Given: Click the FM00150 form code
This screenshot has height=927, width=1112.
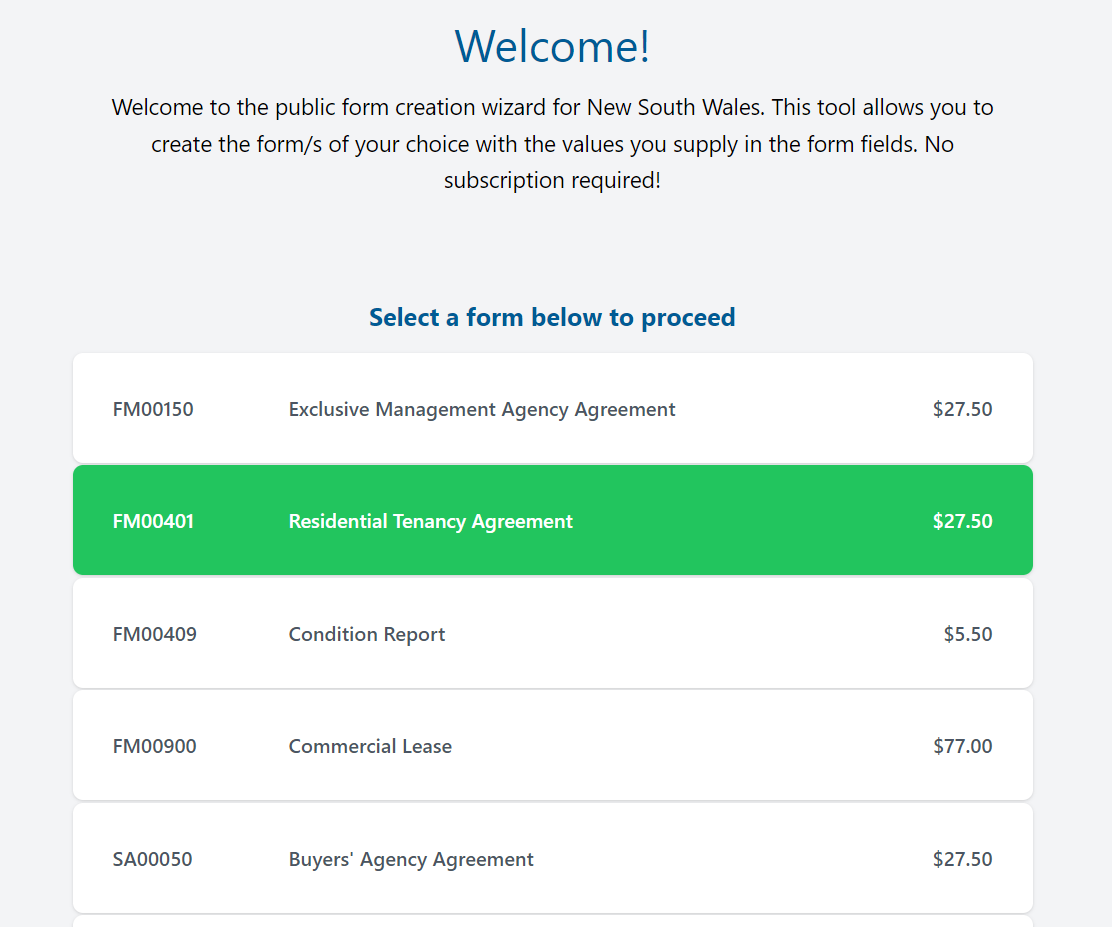Looking at the screenshot, I should click(153, 409).
